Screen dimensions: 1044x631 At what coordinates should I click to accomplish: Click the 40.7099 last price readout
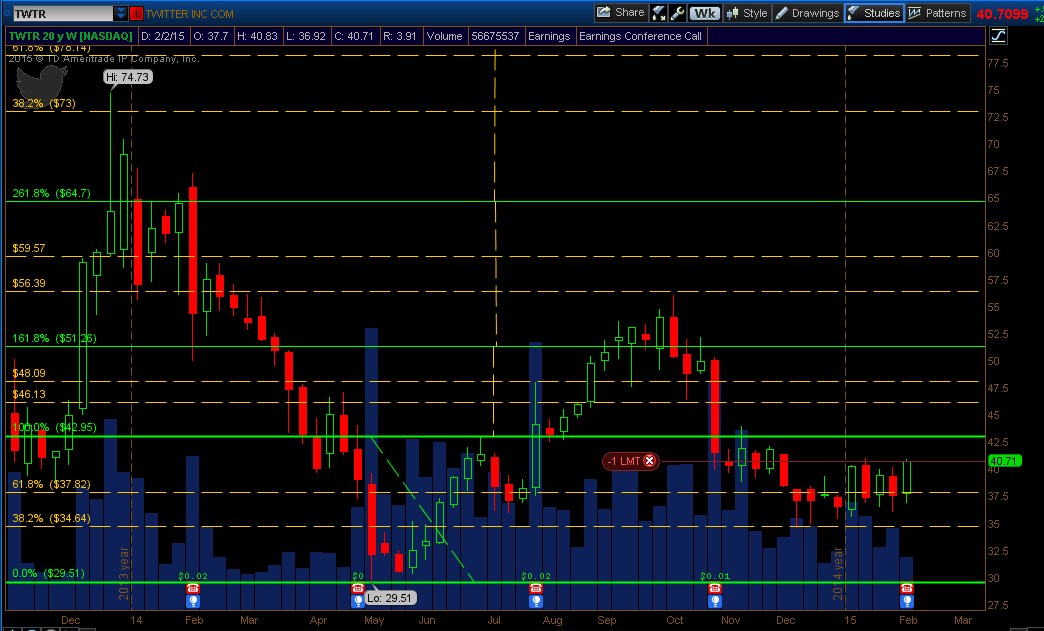[x=1002, y=13]
